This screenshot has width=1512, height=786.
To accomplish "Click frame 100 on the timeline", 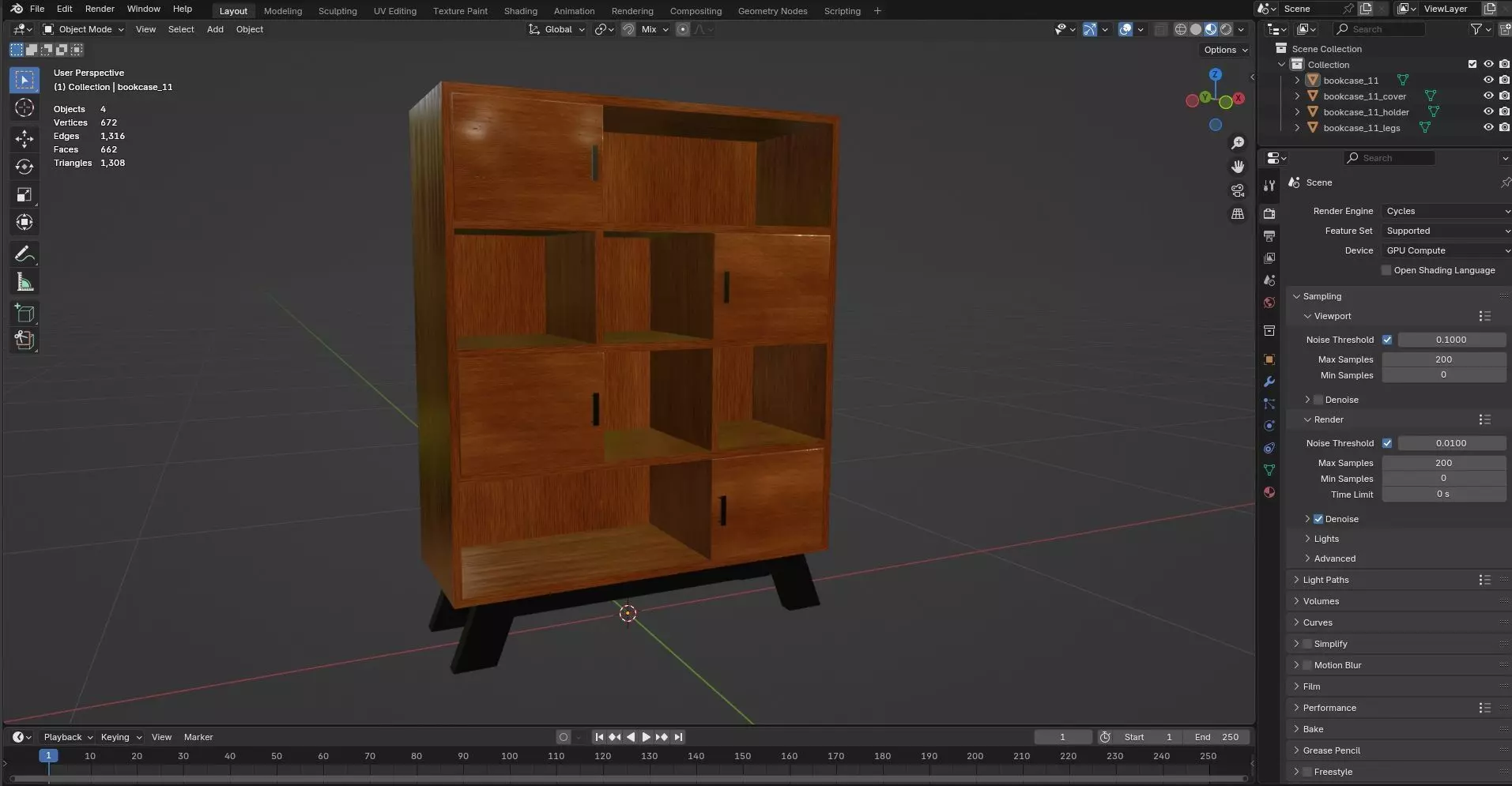I will pyautogui.click(x=510, y=757).
